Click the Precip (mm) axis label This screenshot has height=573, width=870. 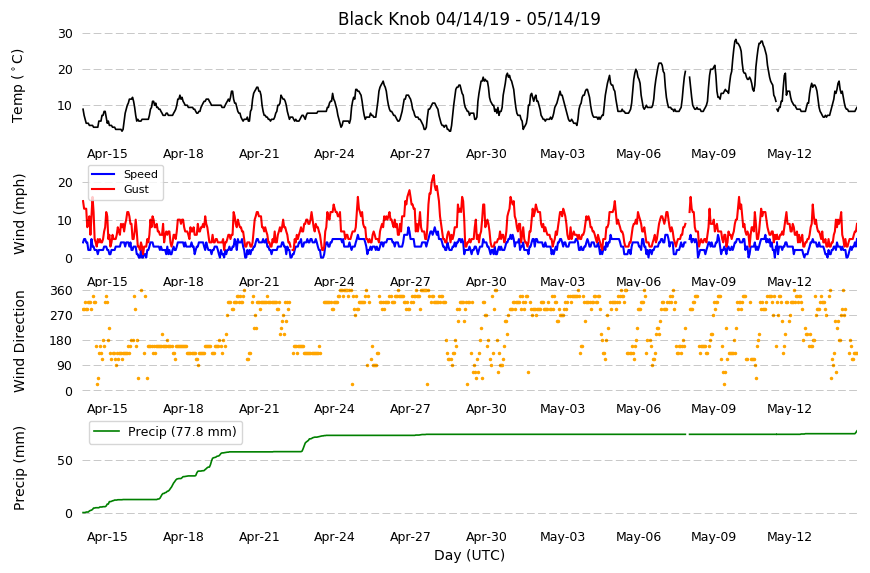click(x=19, y=468)
